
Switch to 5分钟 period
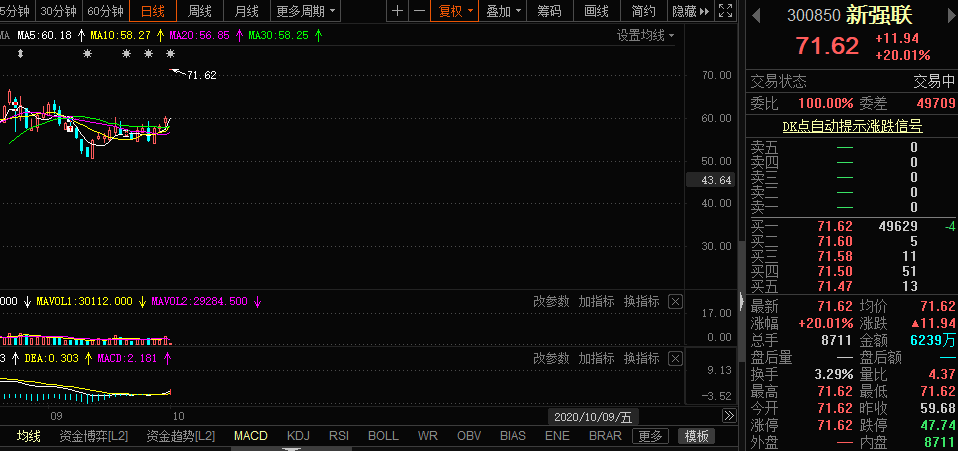[x=13, y=11]
